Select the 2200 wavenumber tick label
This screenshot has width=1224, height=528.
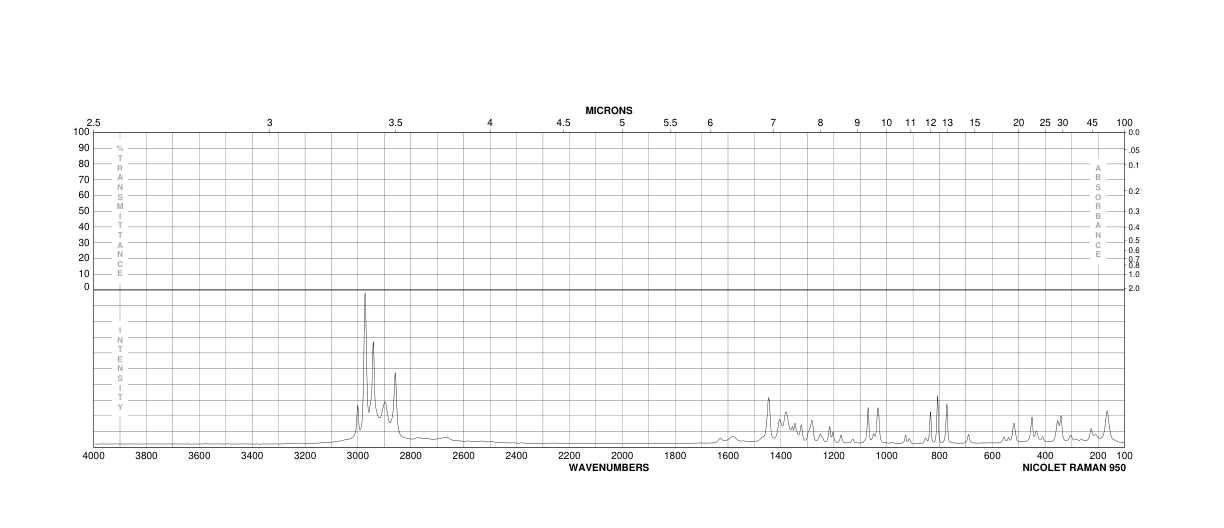point(569,456)
